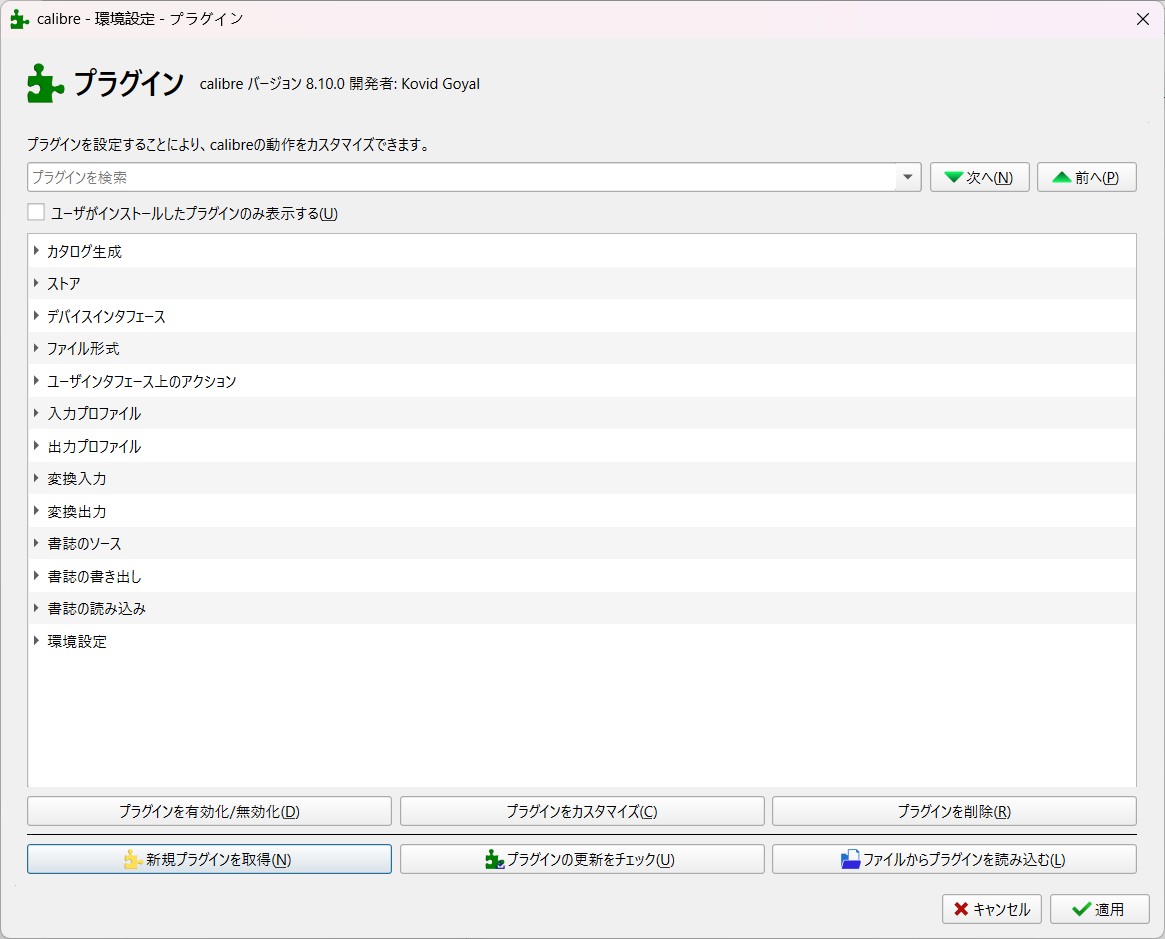Click the puzzle icon on プラグインの更新をチェック
This screenshot has width=1165, height=939.
pos(495,860)
